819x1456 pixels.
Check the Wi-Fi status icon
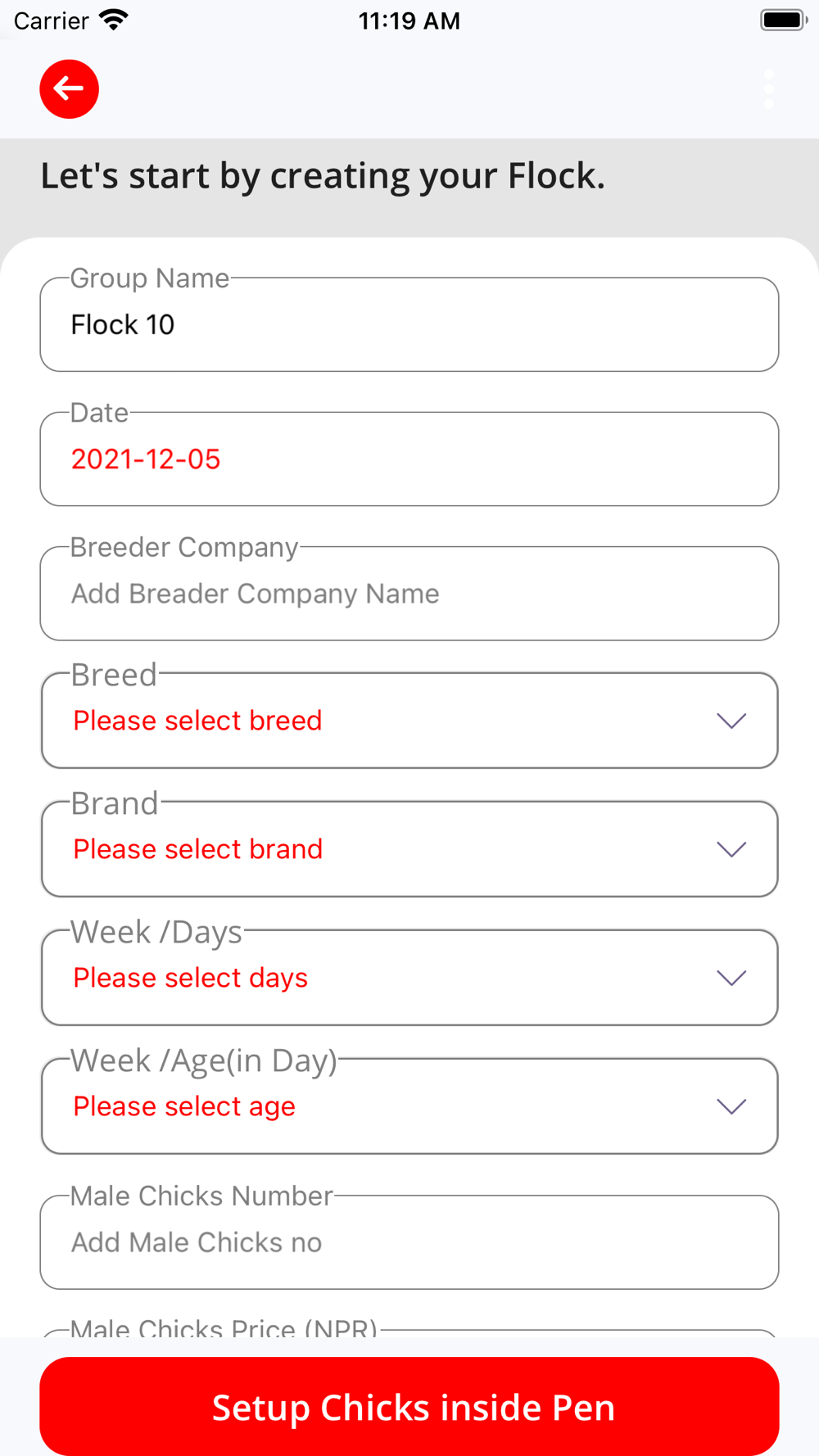(114, 20)
